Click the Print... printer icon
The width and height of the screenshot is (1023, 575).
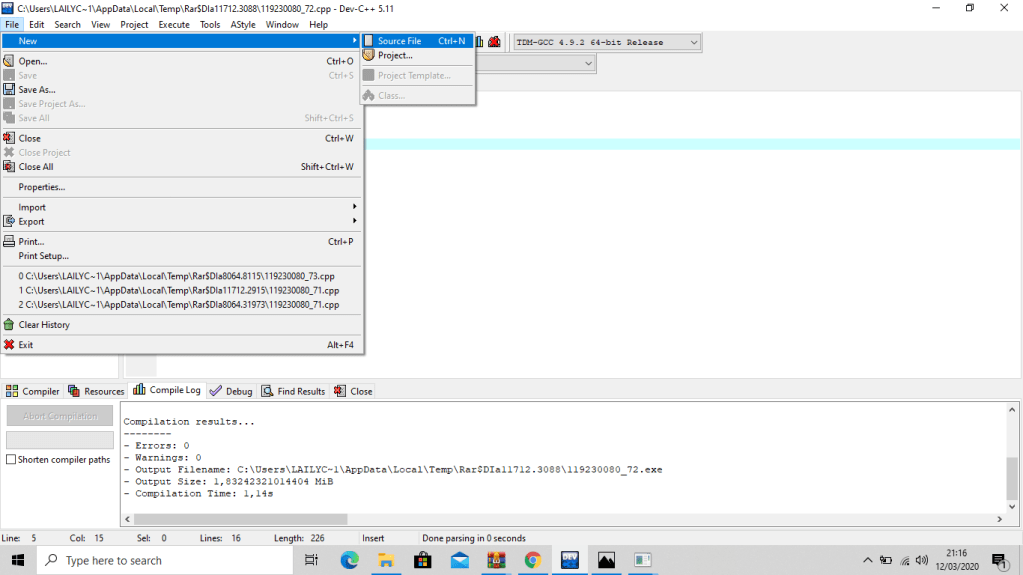tap(9, 242)
